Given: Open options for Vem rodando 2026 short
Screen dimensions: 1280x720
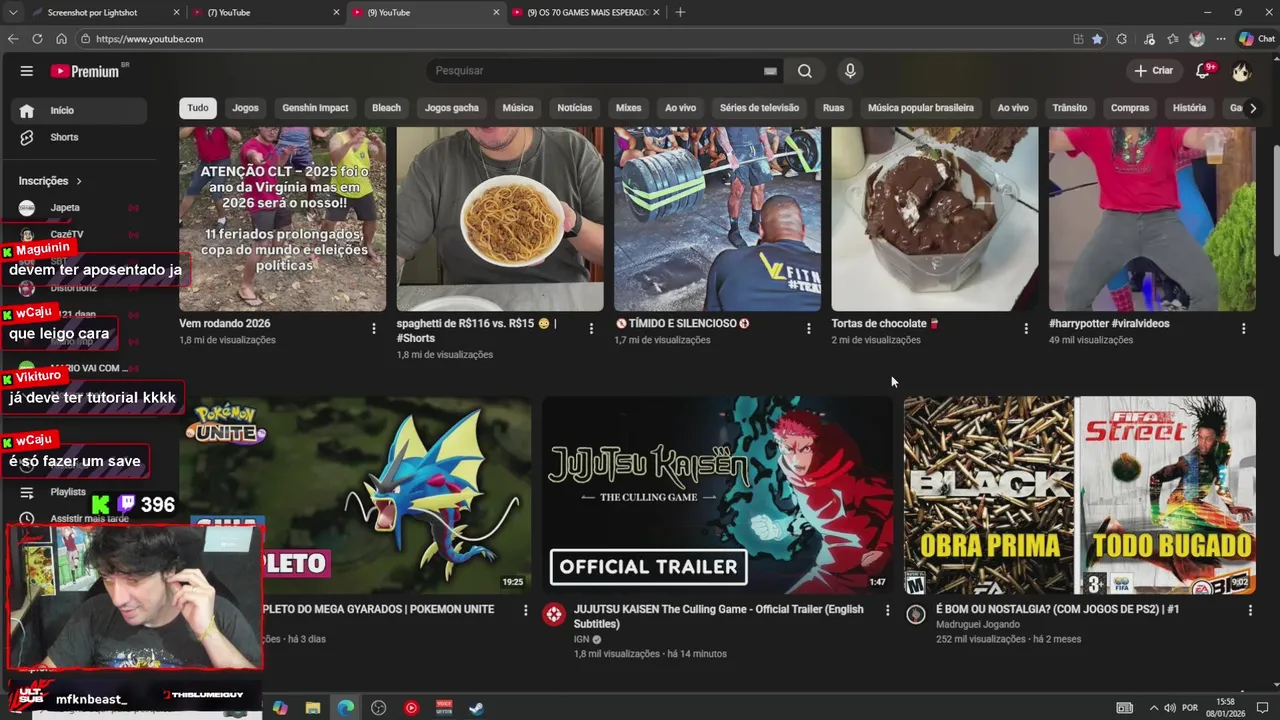Looking at the screenshot, I should pyautogui.click(x=374, y=328).
